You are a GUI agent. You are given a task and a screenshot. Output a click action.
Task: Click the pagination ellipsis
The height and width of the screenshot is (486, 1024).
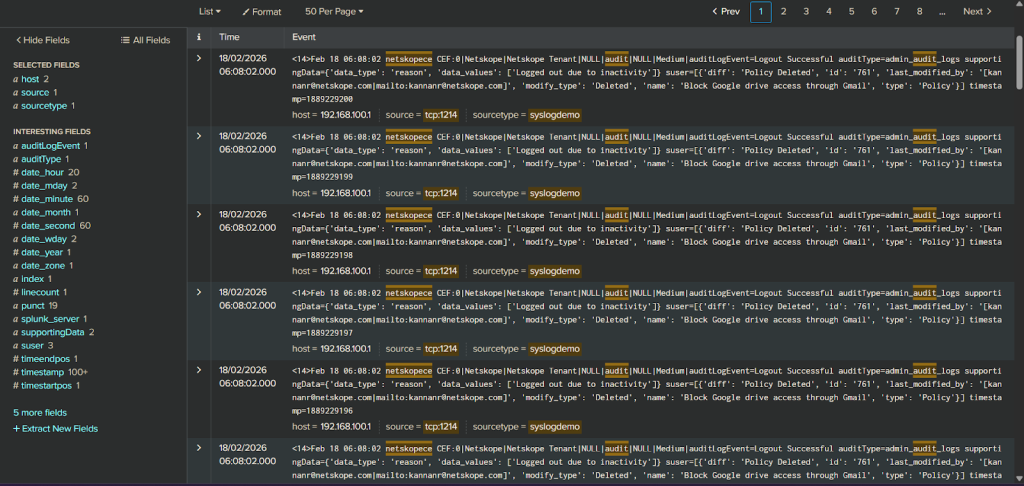tap(942, 11)
